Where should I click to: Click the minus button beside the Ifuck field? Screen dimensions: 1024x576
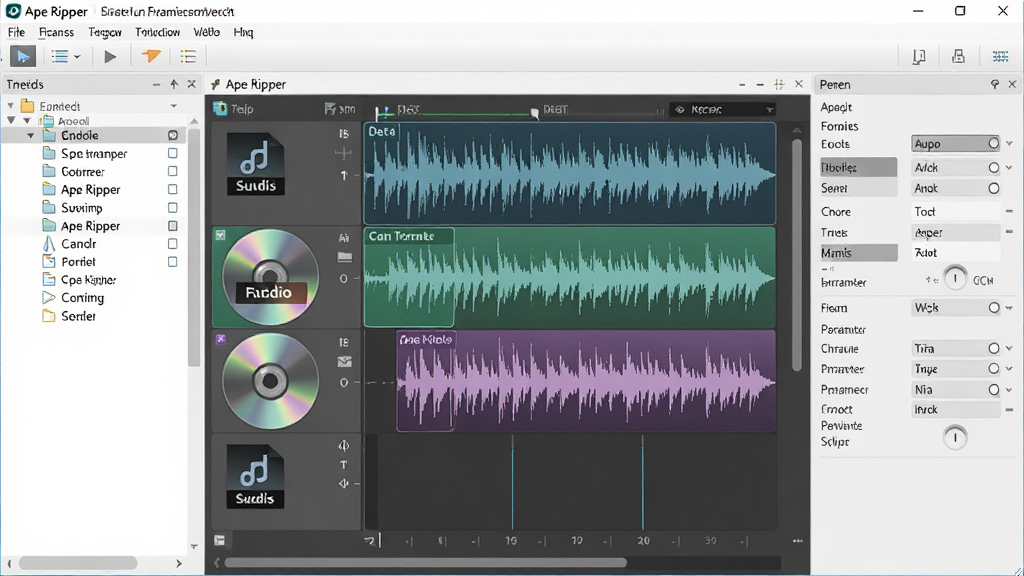pos(1010,409)
